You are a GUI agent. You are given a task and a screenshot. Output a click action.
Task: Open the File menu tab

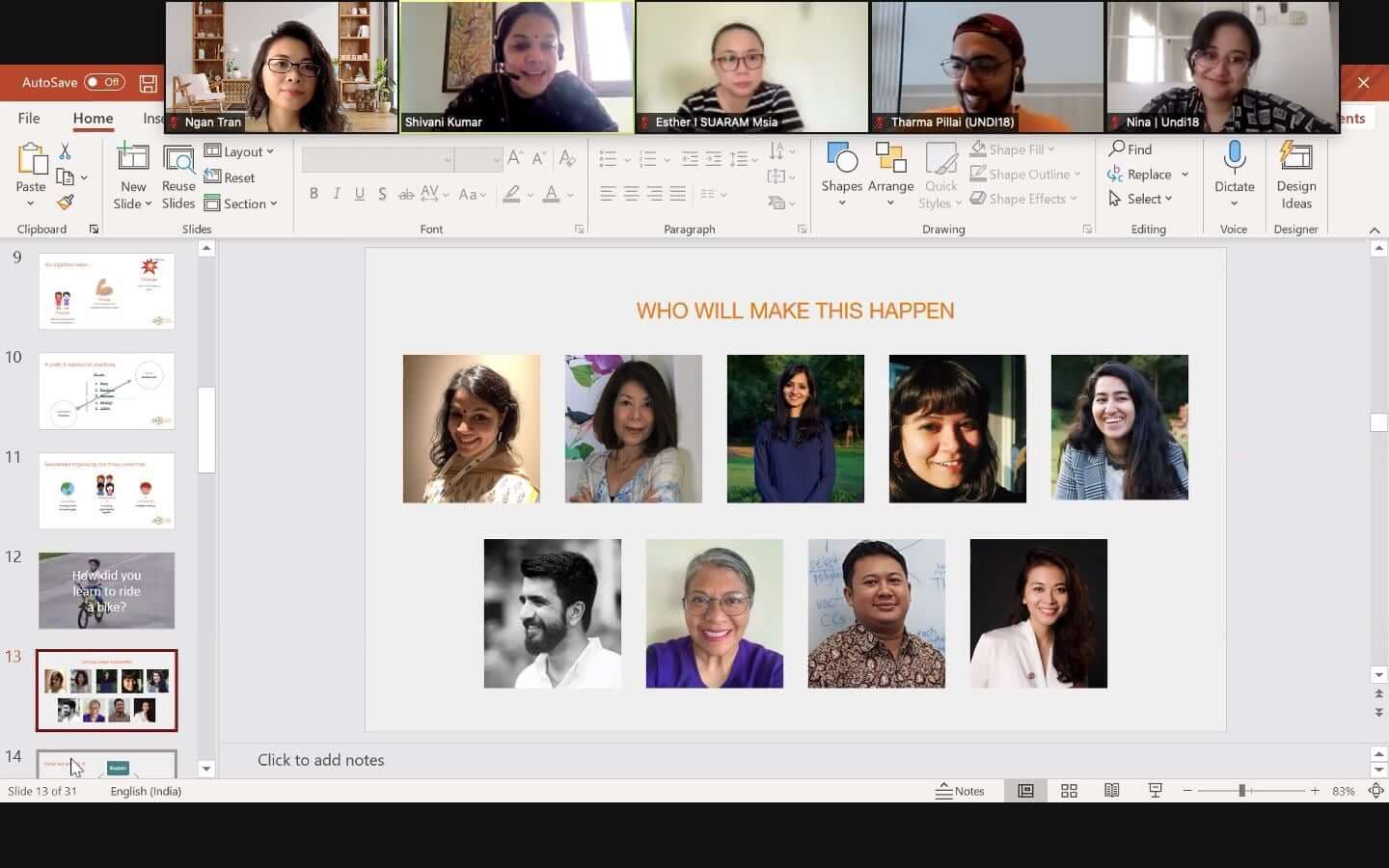pos(29,118)
